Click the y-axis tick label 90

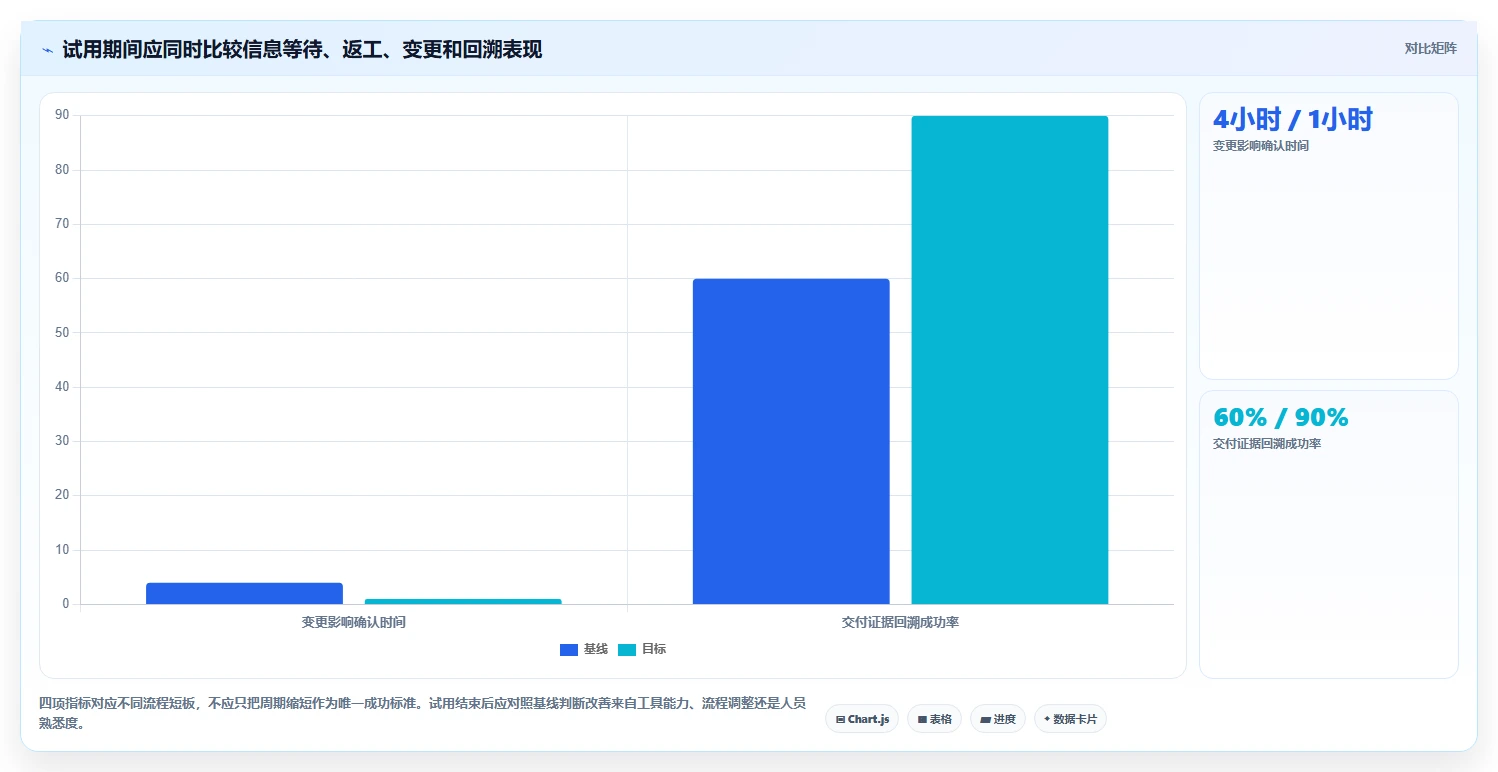click(x=62, y=115)
